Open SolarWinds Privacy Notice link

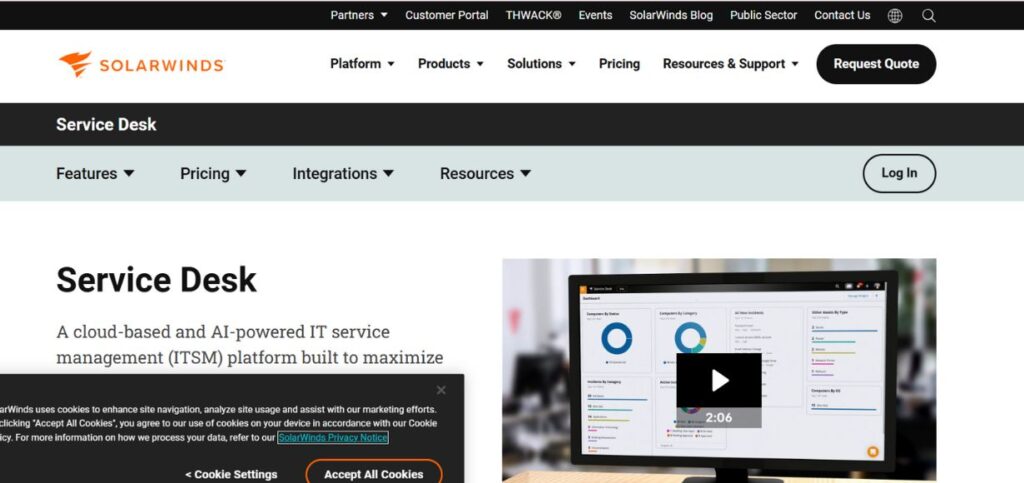(x=333, y=437)
